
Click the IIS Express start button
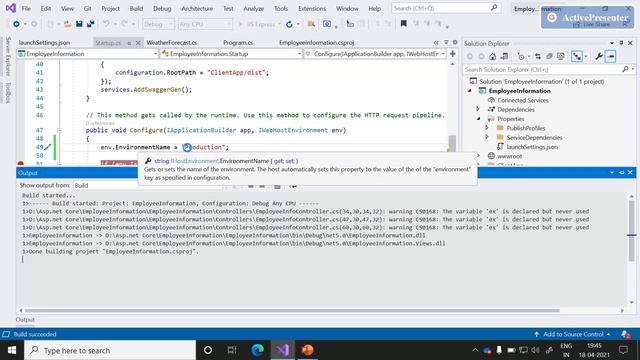click(257, 24)
